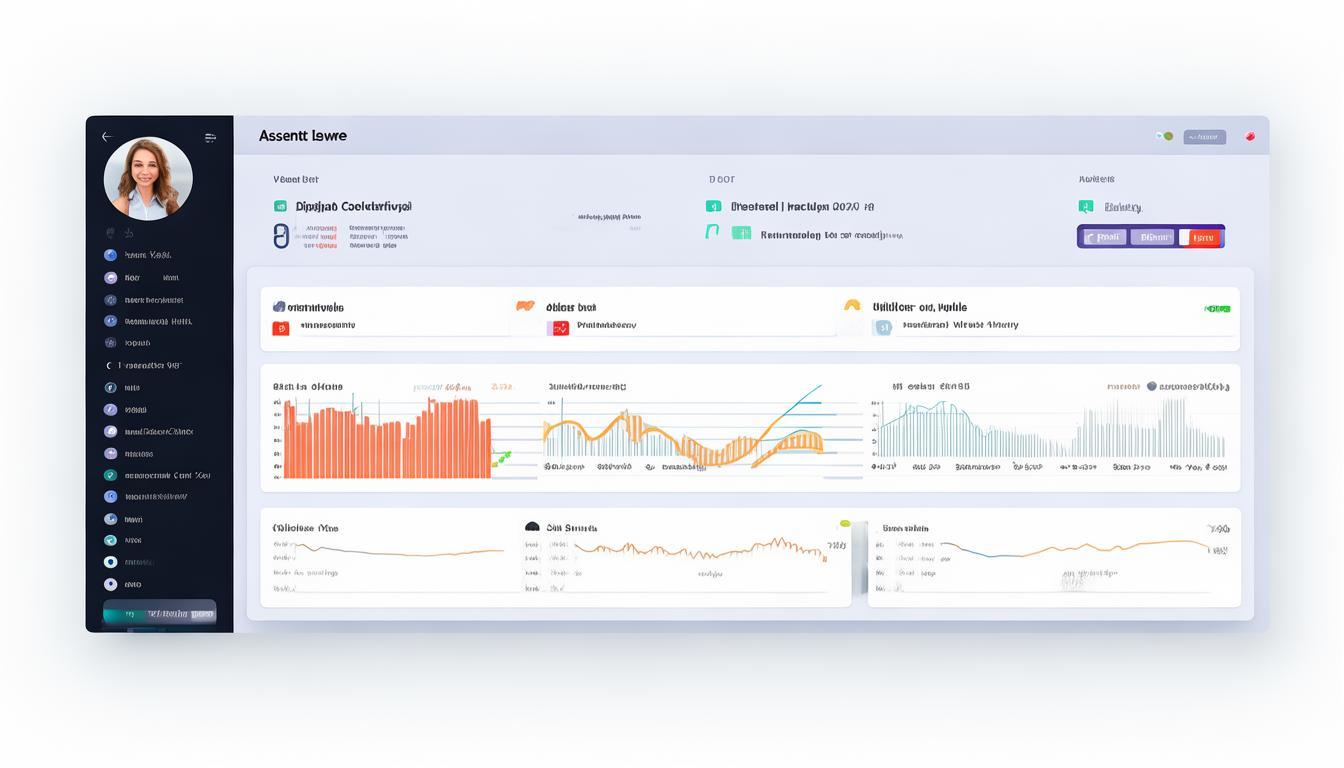1344x768 pixels.
Task: Click the orange icon beside 'oblase brat' card
Action: (x=525, y=306)
